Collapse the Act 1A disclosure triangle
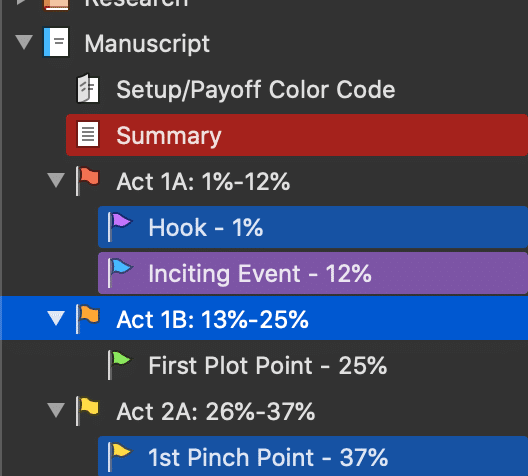This screenshot has width=528, height=476. [56, 180]
